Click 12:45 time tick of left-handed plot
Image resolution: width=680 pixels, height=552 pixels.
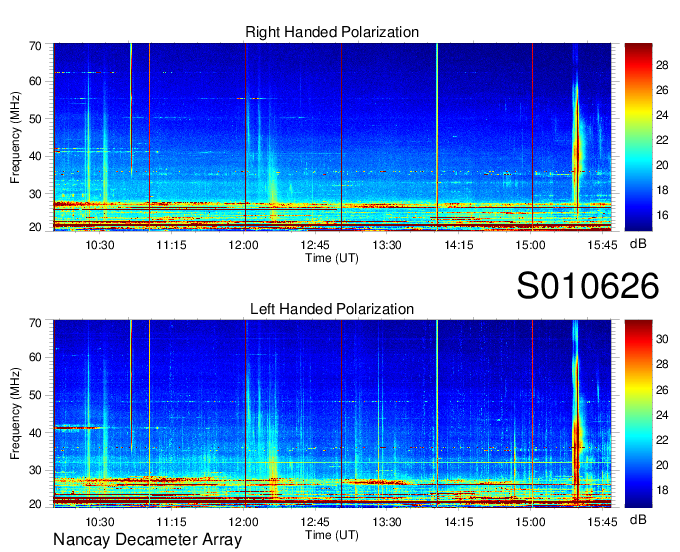click(315, 522)
